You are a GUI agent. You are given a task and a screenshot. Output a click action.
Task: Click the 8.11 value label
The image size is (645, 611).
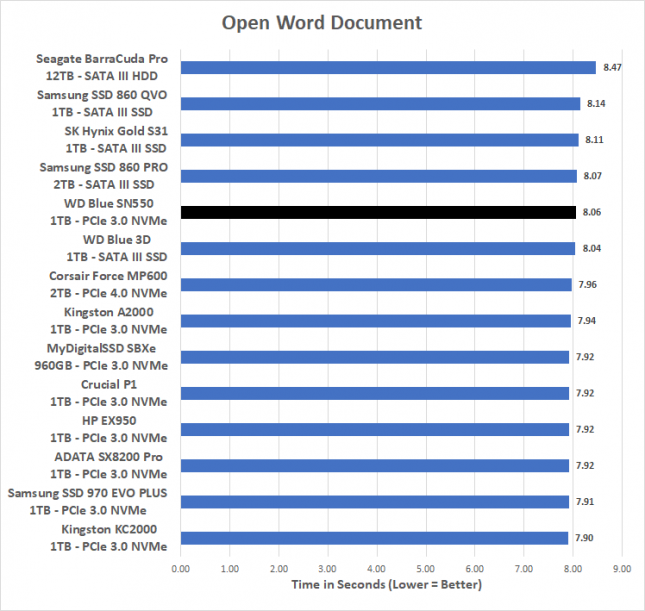594,140
